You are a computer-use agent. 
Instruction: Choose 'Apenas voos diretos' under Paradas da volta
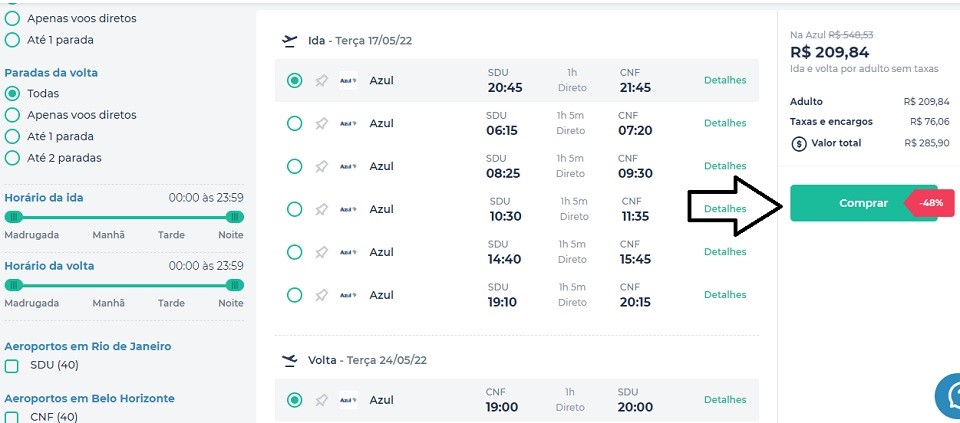12,115
